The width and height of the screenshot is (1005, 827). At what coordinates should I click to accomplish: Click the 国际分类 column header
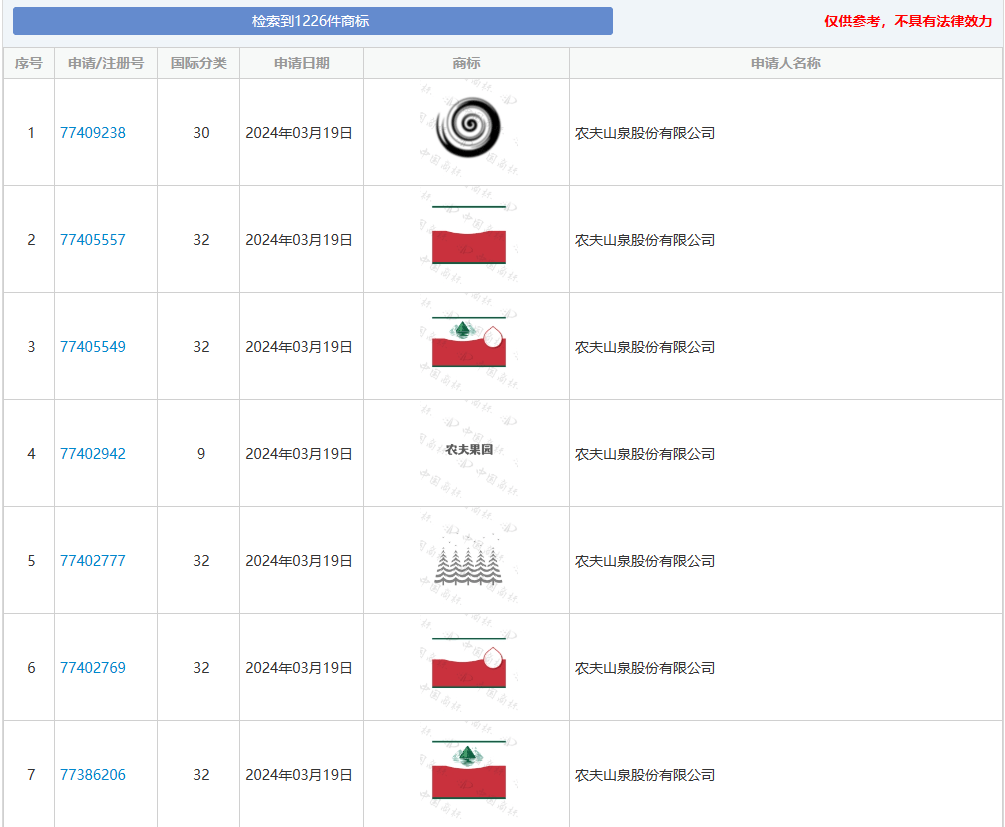(x=198, y=63)
